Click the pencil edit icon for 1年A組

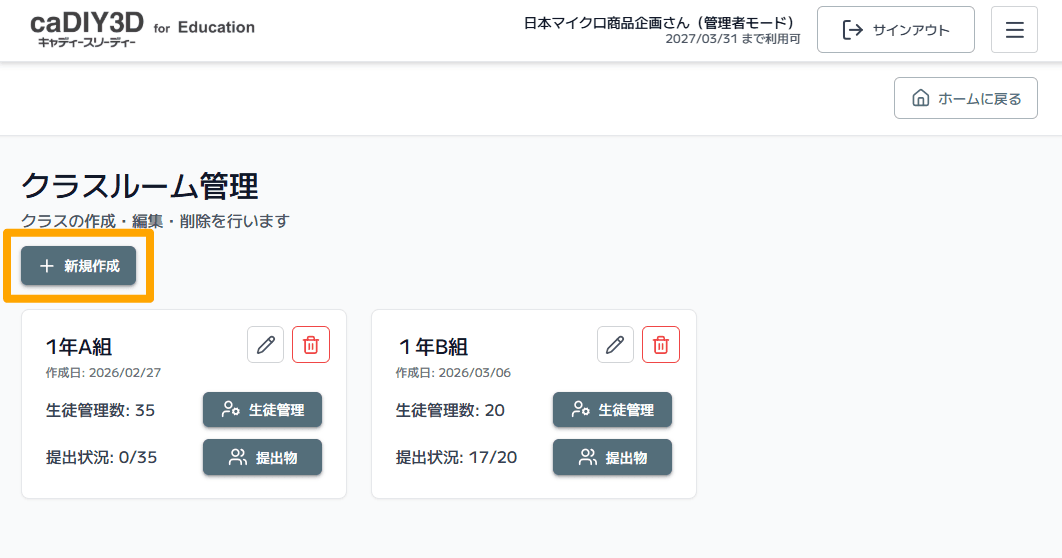pyautogui.click(x=265, y=345)
